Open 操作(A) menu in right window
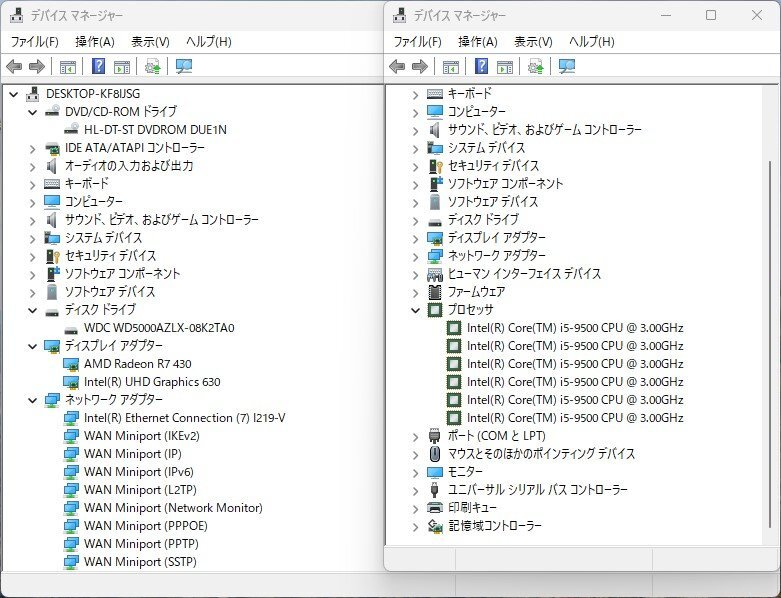The image size is (781, 598). (x=478, y=42)
